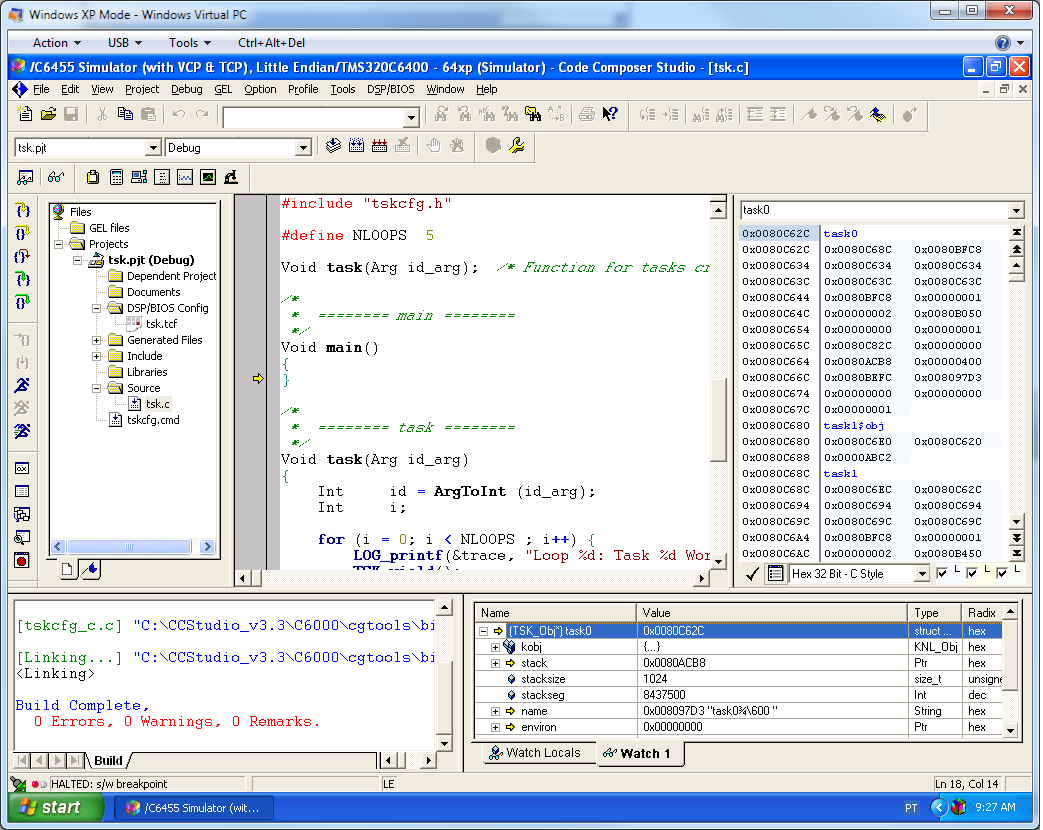
Task: Select tsk.c in the project tree
Action: 158,404
